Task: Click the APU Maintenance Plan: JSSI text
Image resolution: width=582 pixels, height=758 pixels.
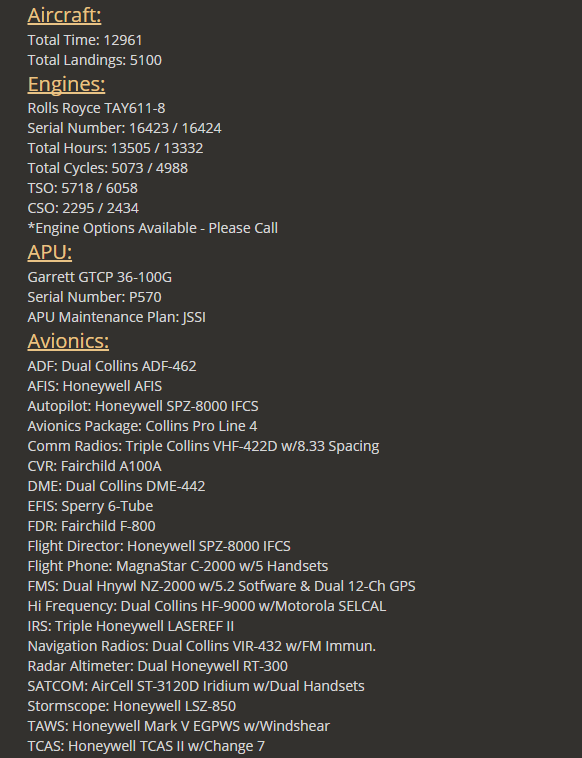Action: coord(116,317)
